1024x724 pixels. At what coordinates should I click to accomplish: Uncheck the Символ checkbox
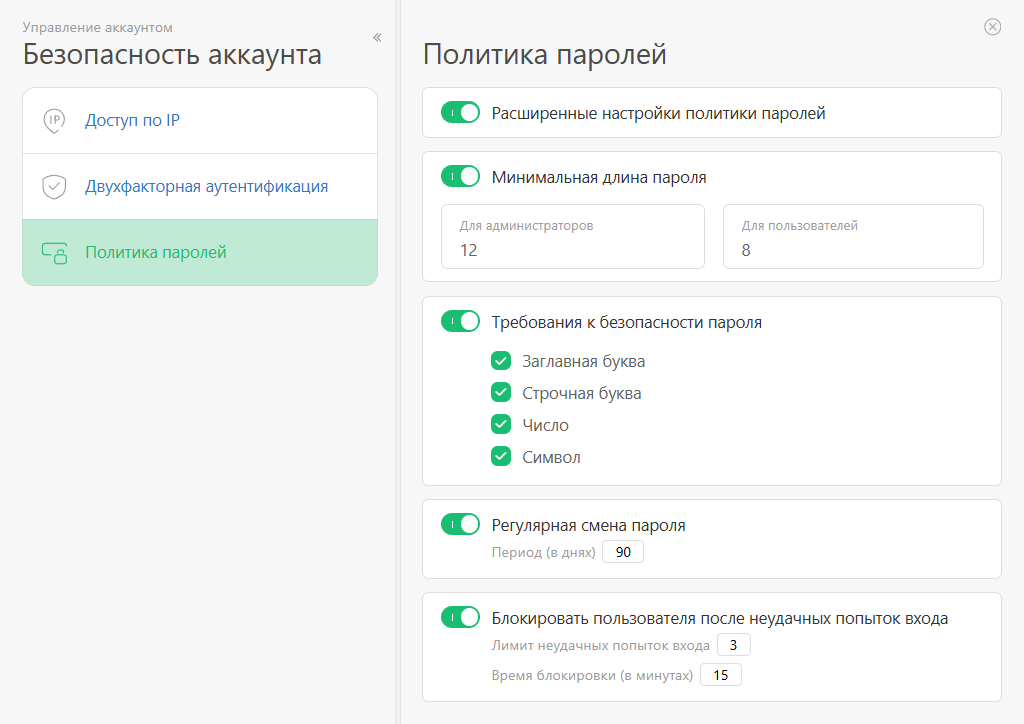(501, 457)
